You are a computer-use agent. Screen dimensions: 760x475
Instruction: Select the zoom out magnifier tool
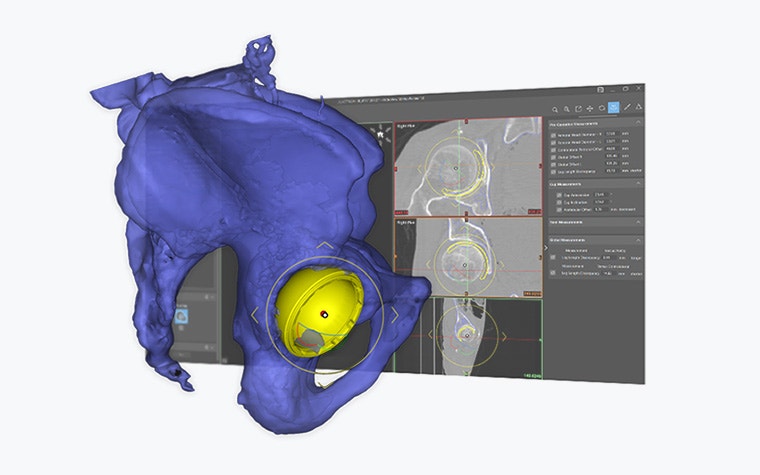[567, 109]
